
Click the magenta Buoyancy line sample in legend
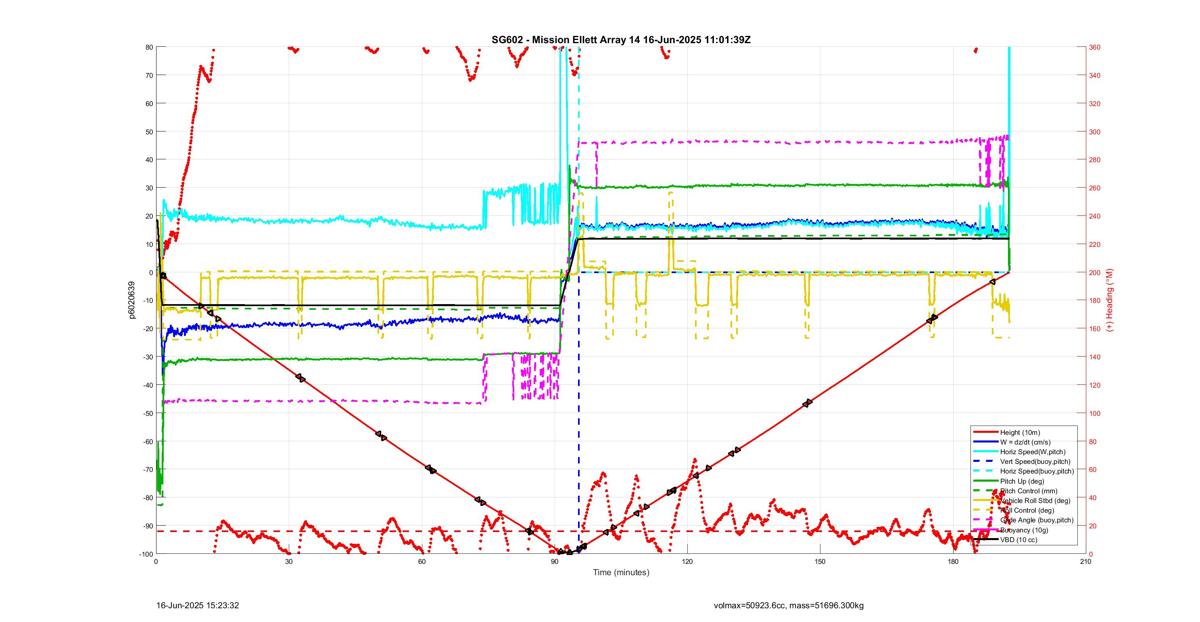(985, 530)
